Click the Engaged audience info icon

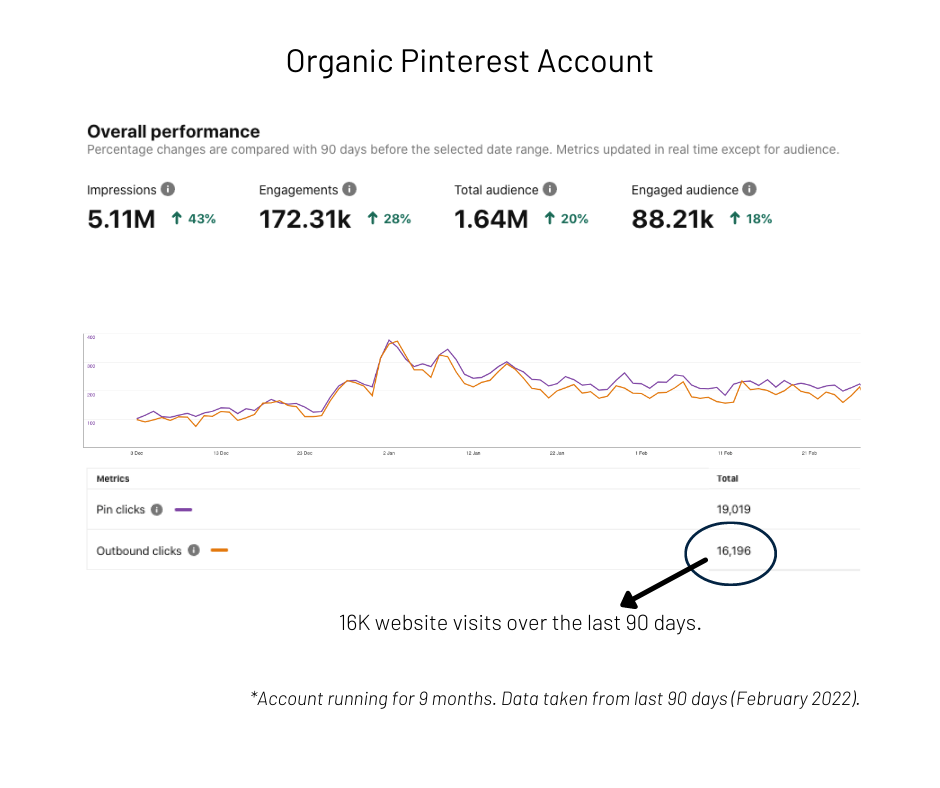pos(749,190)
